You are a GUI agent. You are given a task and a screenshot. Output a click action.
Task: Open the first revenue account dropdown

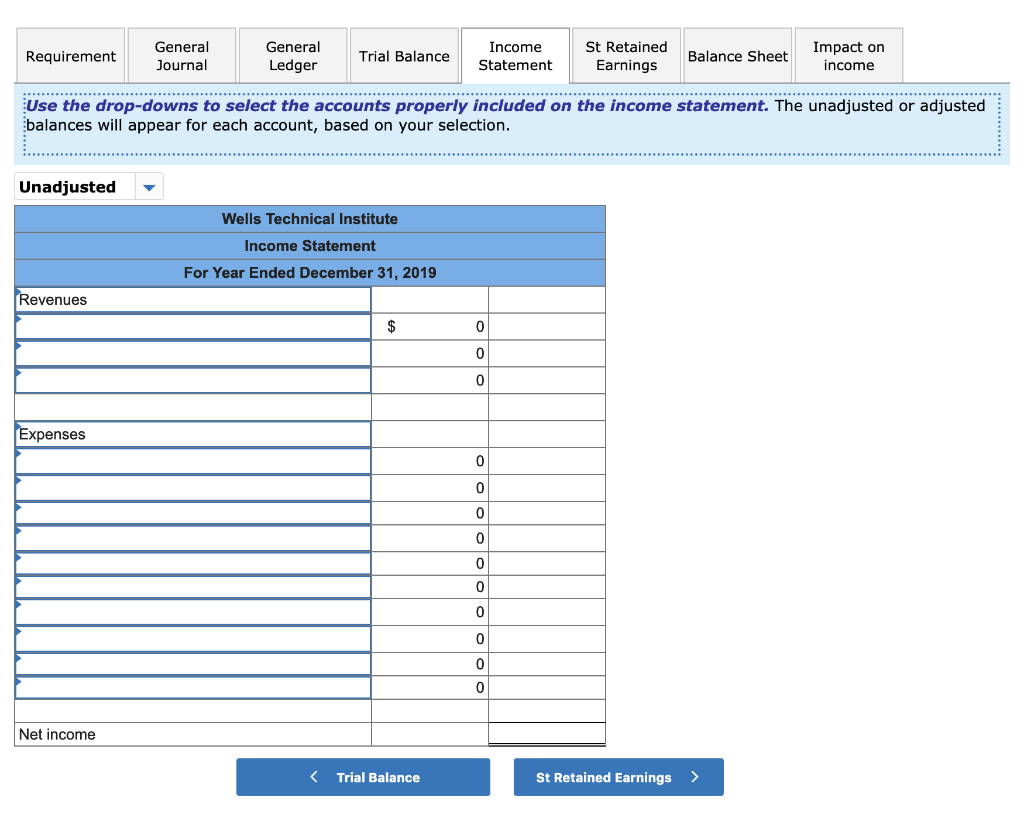click(192, 326)
